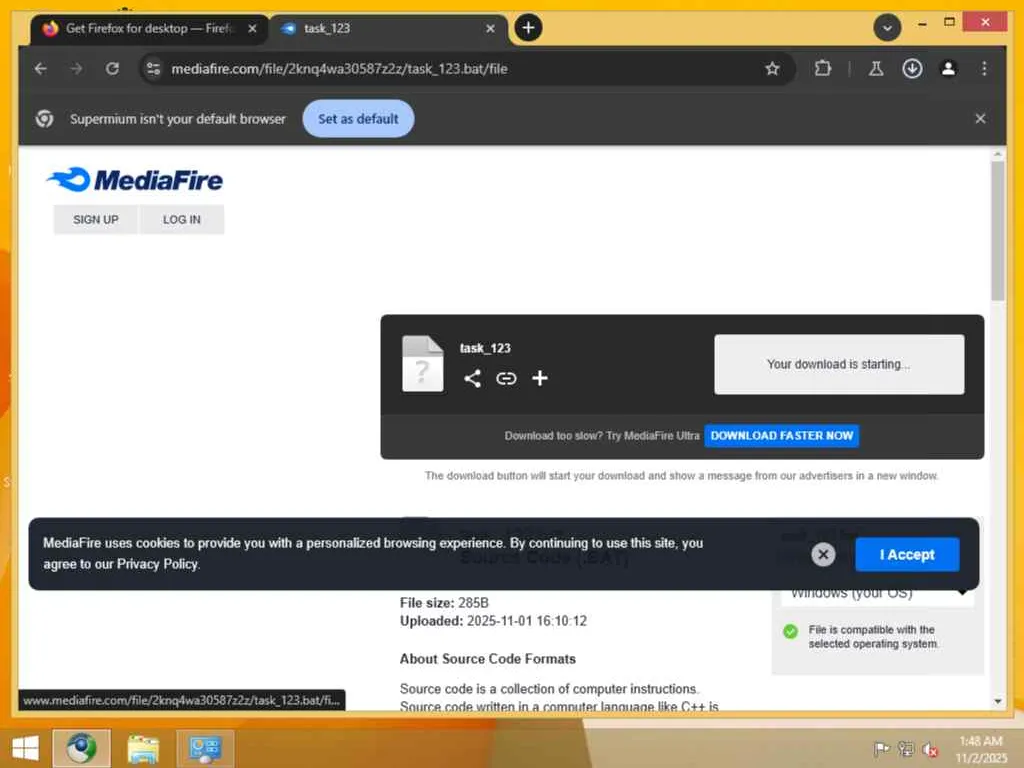Viewport: 1024px width, 768px height.
Task: Click DOWNLOAD FASTER NOW button
Action: click(782, 436)
